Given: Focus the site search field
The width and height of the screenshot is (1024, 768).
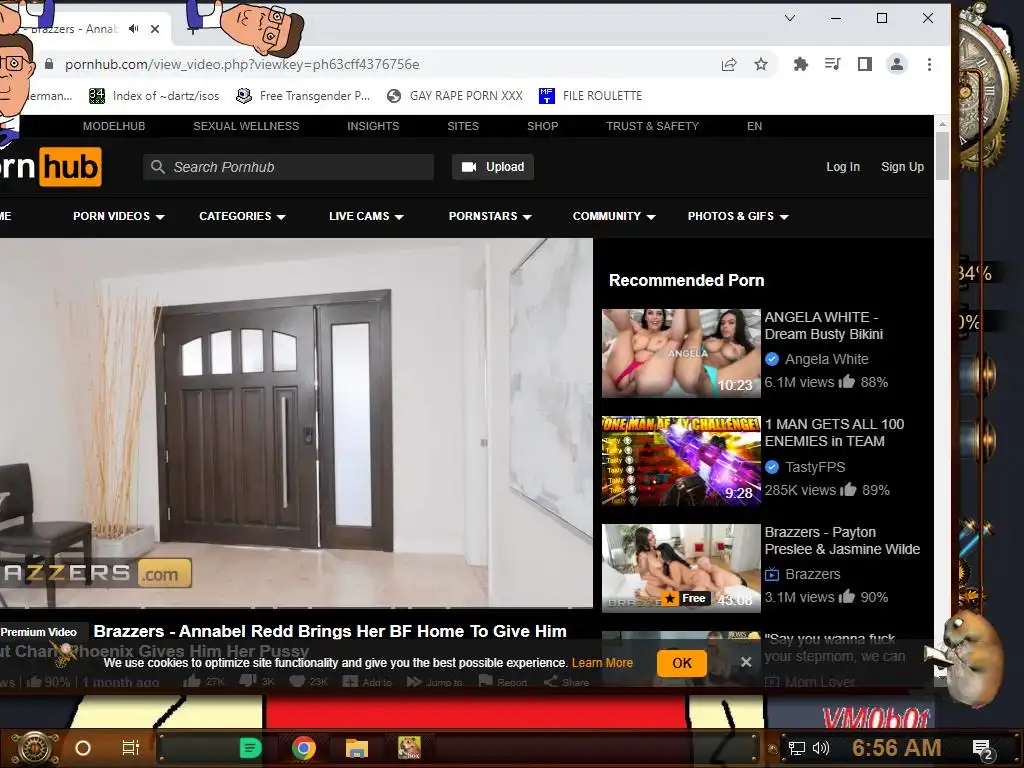Looking at the screenshot, I should pos(289,167).
